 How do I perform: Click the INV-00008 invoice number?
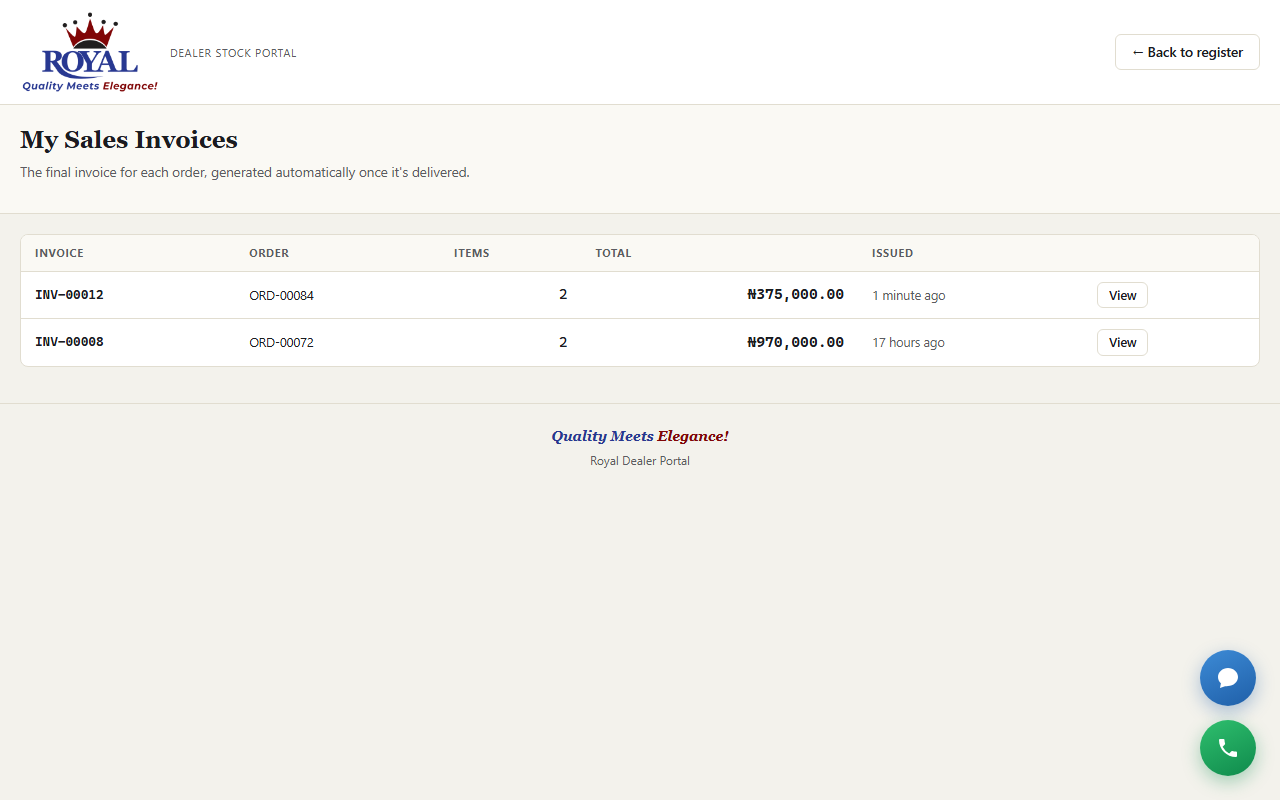point(69,342)
